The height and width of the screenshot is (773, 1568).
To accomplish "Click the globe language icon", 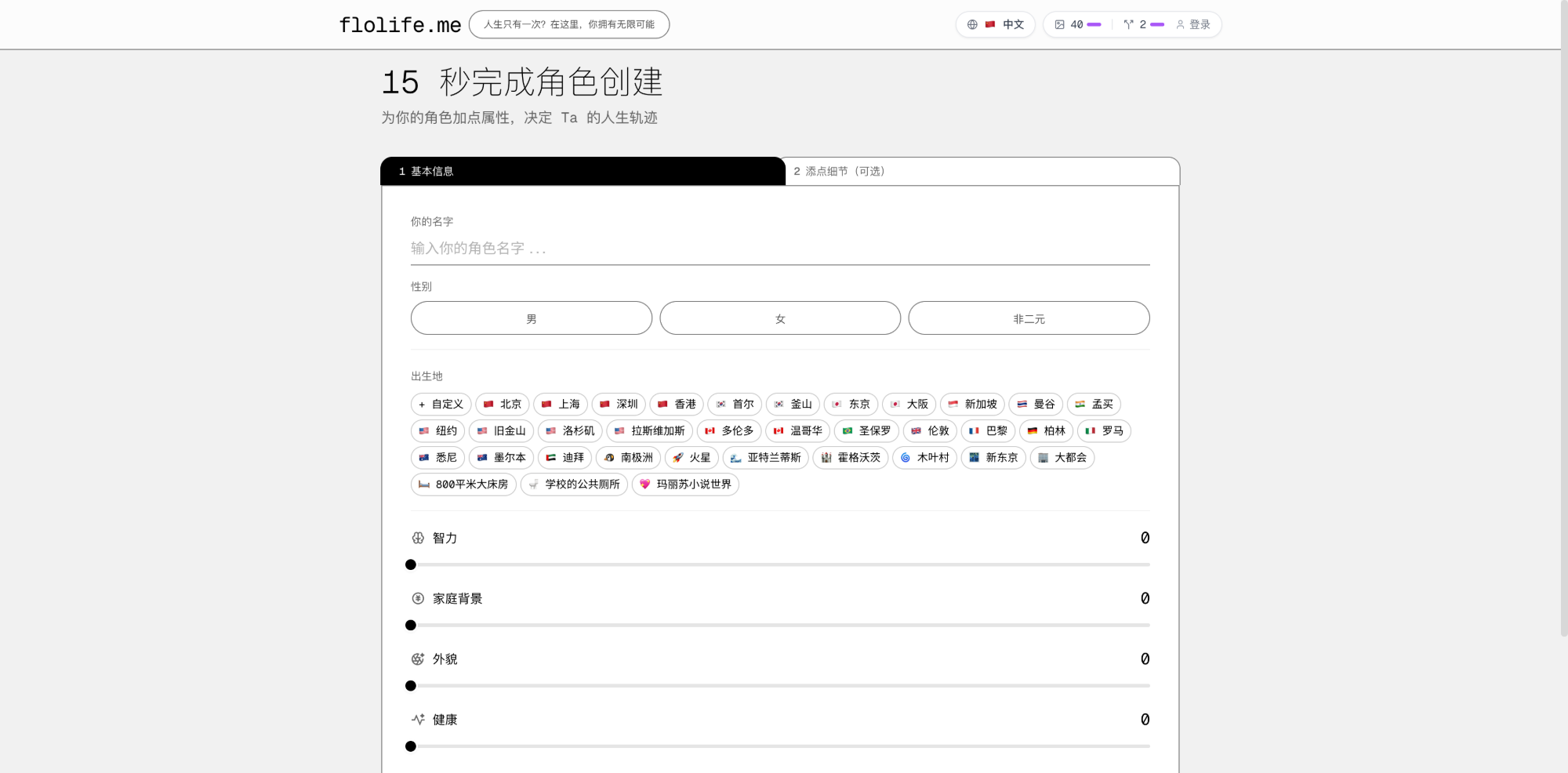I will (x=971, y=24).
